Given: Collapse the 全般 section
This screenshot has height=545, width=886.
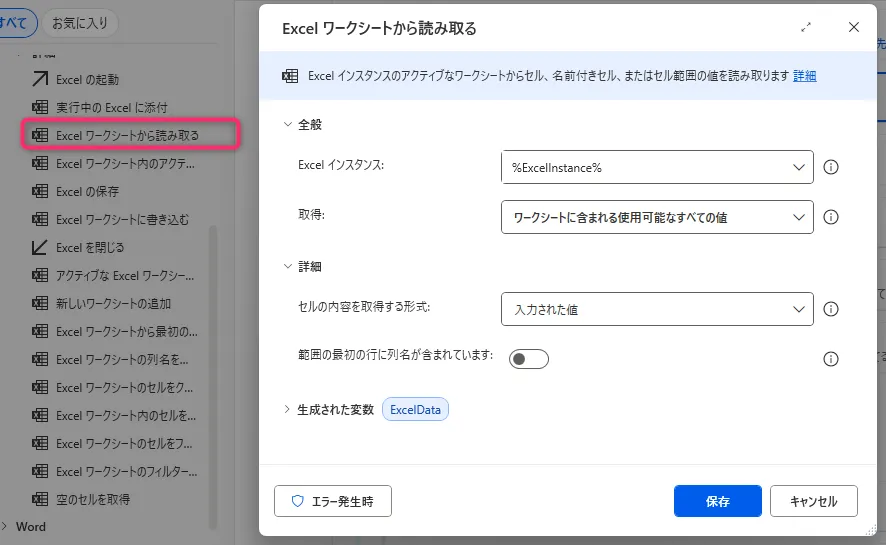Looking at the screenshot, I should [x=288, y=125].
